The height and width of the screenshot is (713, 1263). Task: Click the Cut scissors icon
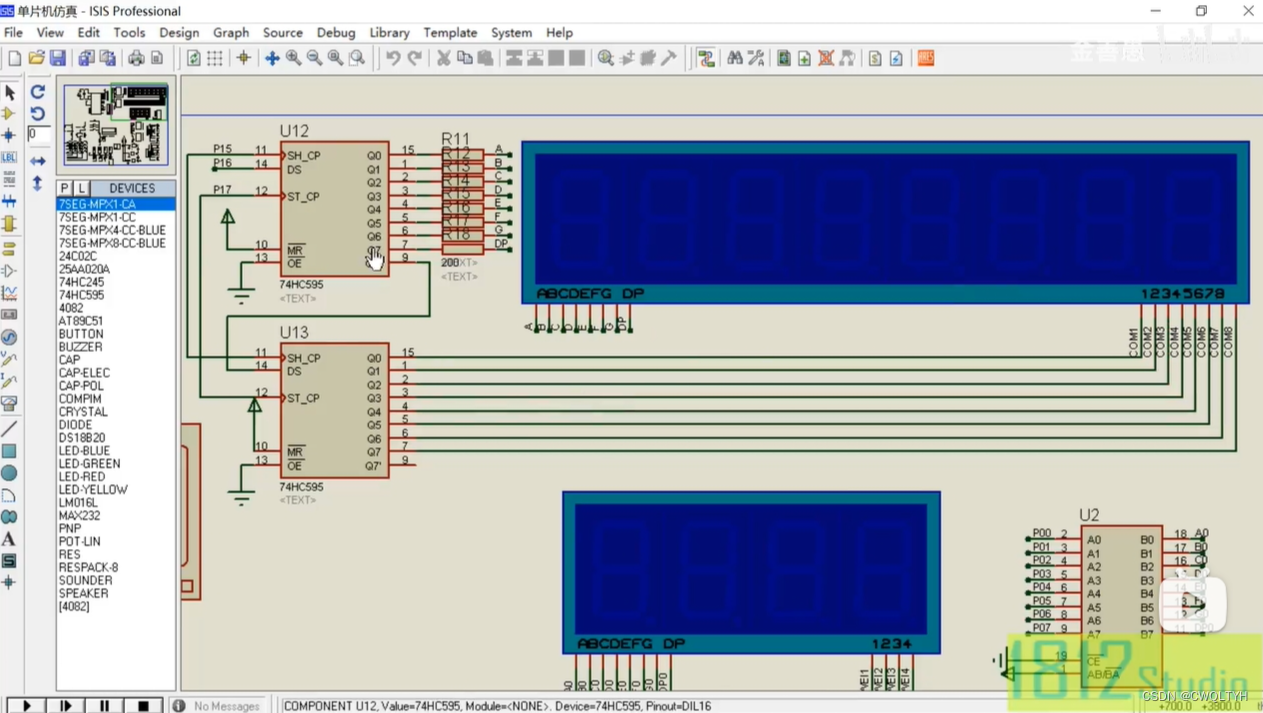click(x=443, y=59)
